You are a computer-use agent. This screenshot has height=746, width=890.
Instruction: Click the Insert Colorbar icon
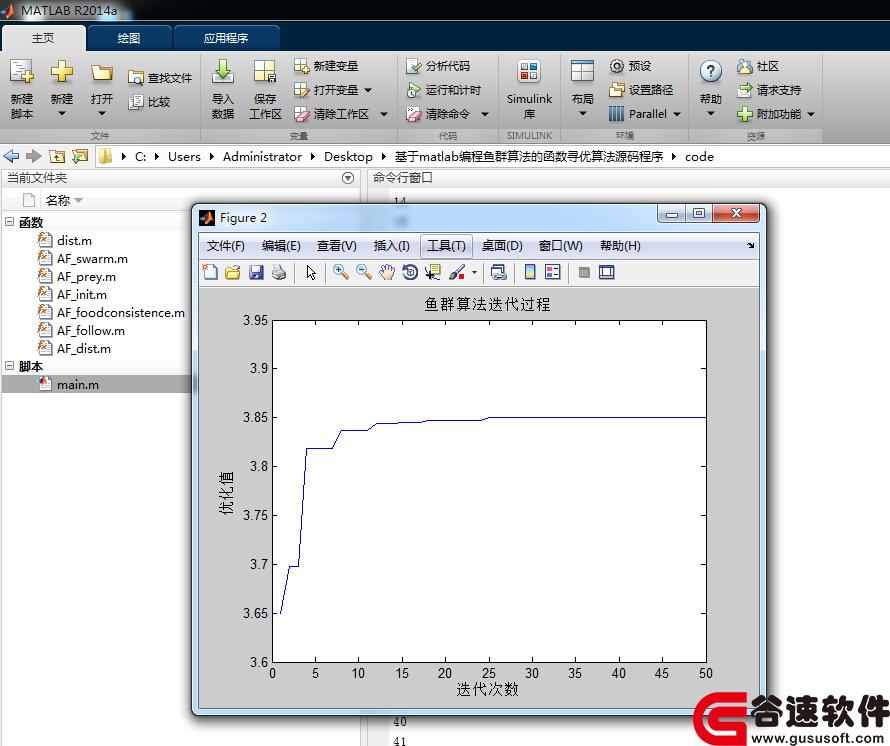coord(530,273)
